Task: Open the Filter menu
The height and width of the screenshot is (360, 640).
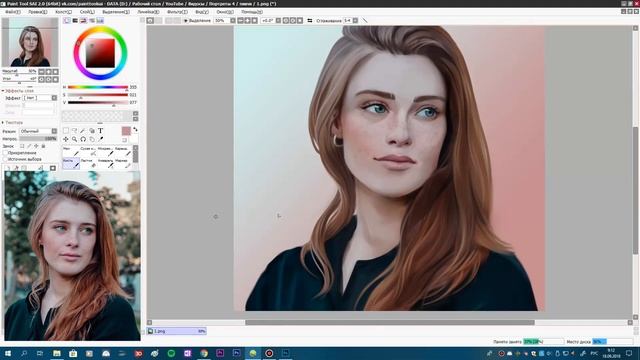Action: (177, 12)
